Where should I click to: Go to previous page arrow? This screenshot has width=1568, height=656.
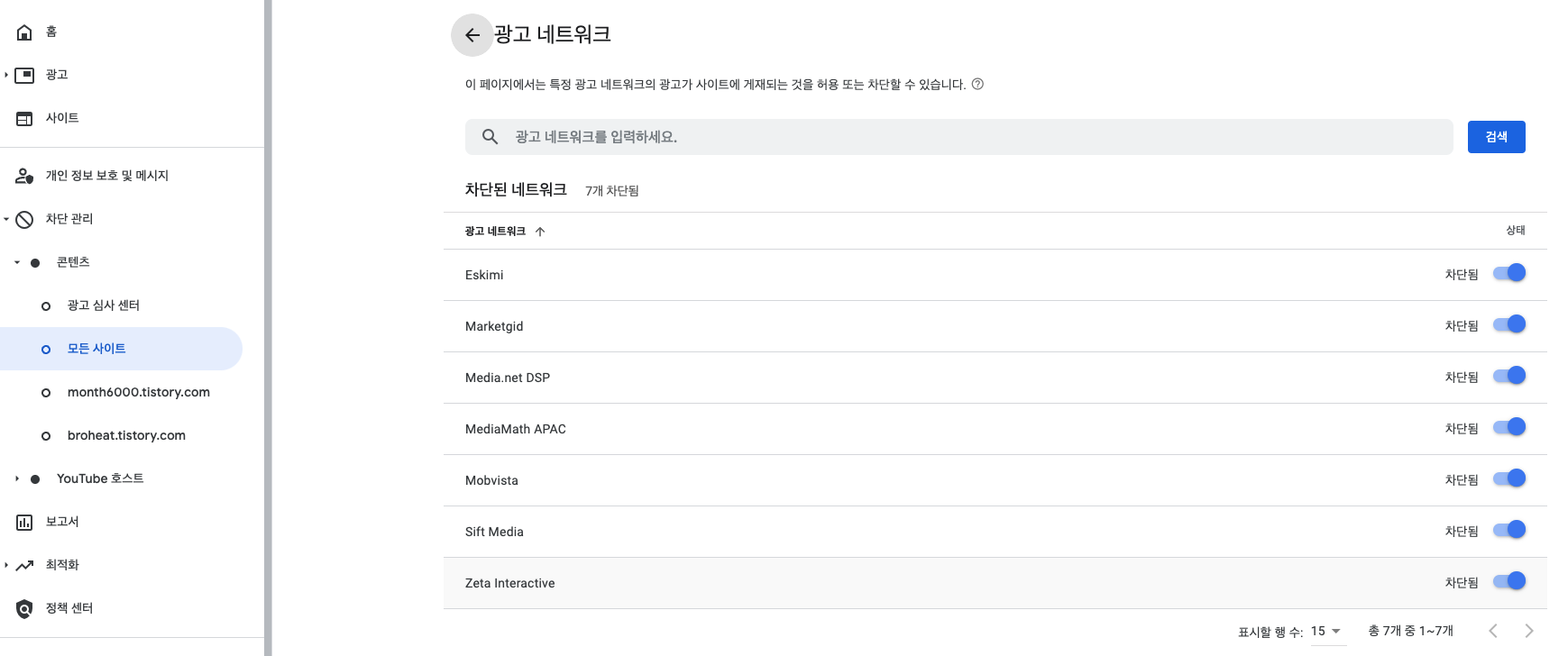click(x=1493, y=631)
